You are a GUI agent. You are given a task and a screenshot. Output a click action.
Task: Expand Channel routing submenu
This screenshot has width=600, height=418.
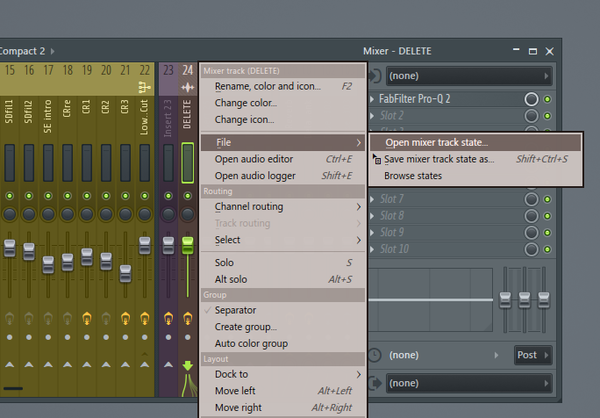coord(283,207)
